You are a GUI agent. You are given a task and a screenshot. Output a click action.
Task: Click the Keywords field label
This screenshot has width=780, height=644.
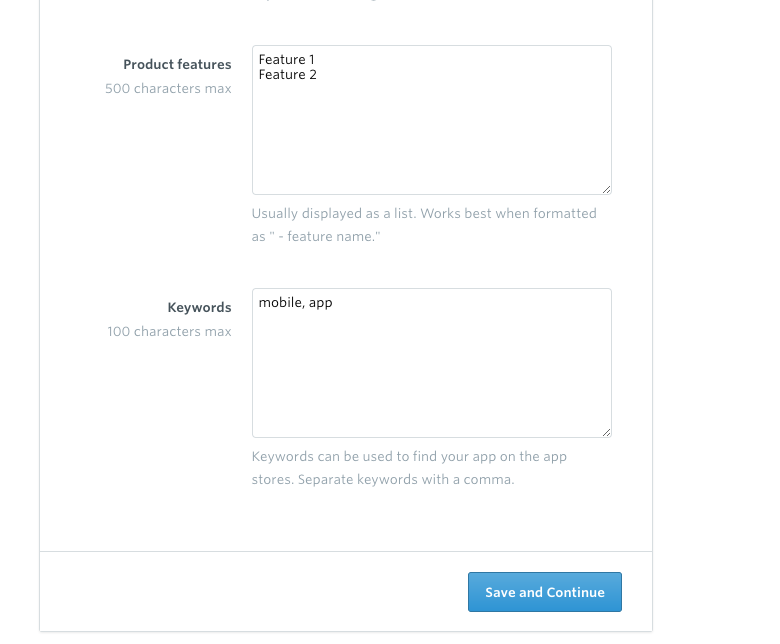tap(199, 308)
